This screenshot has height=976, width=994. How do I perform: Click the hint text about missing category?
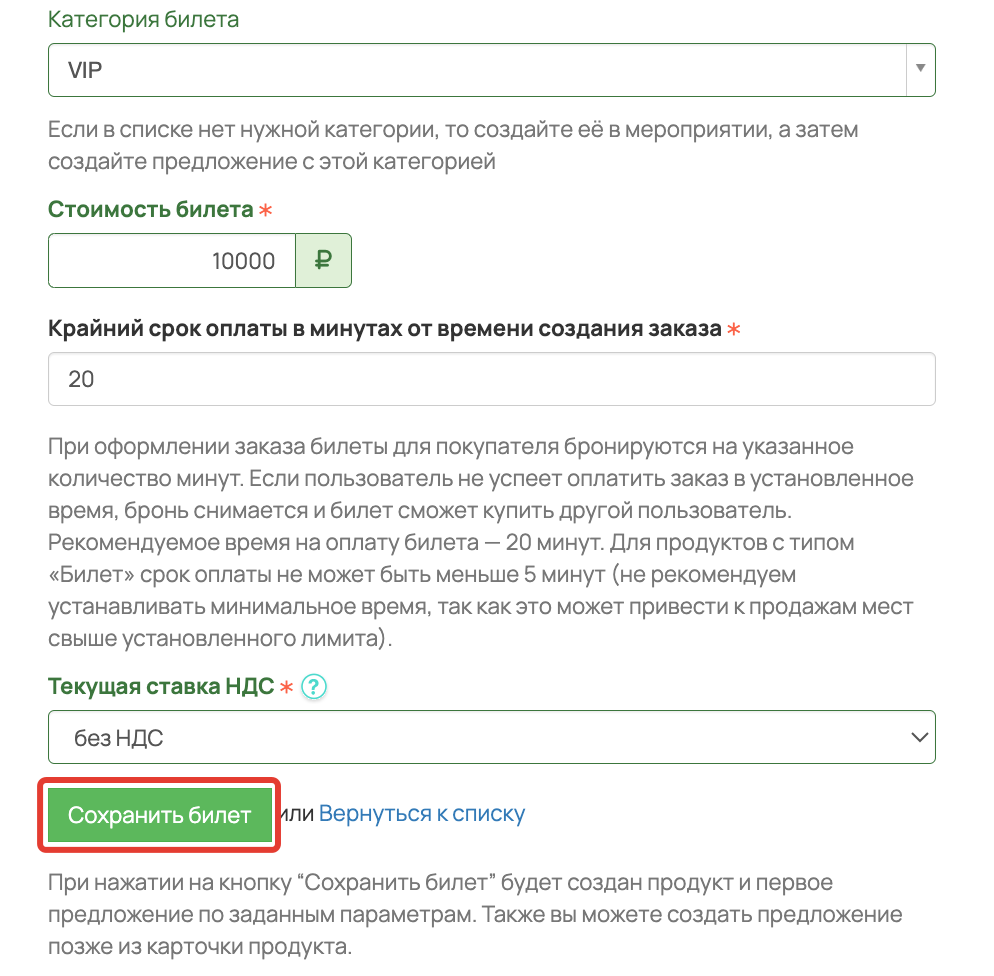pyautogui.click(x=453, y=145)
